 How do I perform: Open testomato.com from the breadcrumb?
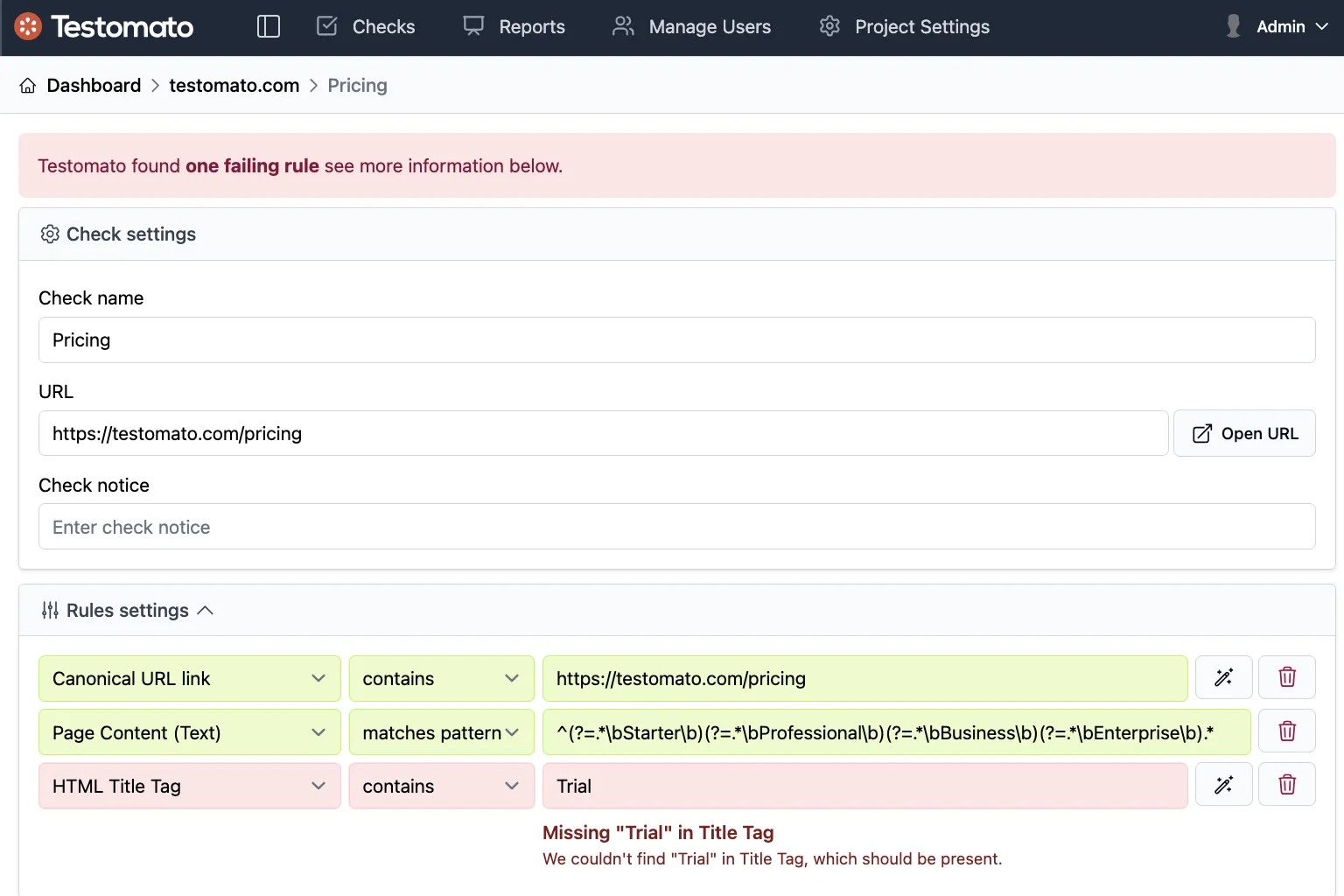[x=234, y=85]
